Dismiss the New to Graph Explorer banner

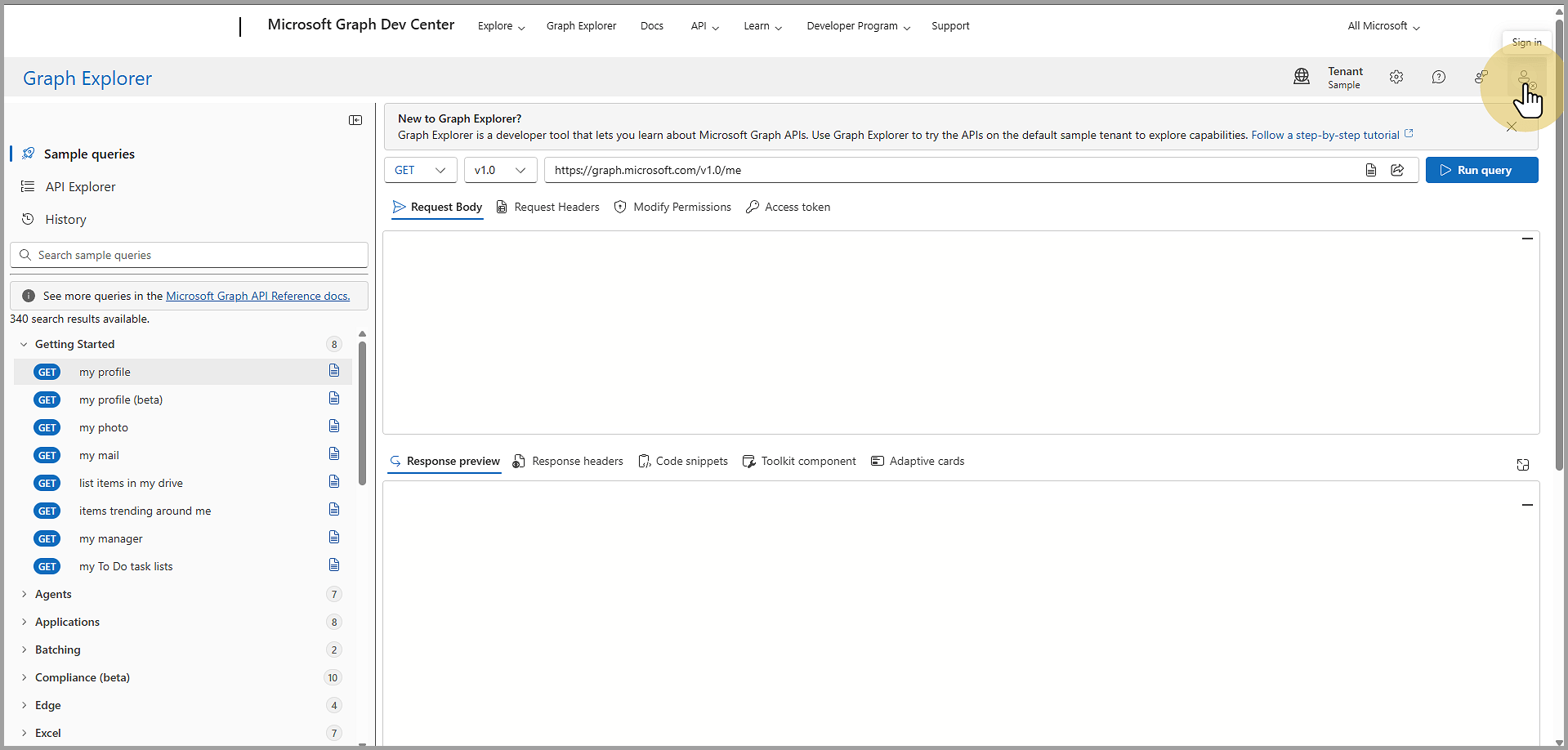pyautogui.click(x=1512, y=127)
